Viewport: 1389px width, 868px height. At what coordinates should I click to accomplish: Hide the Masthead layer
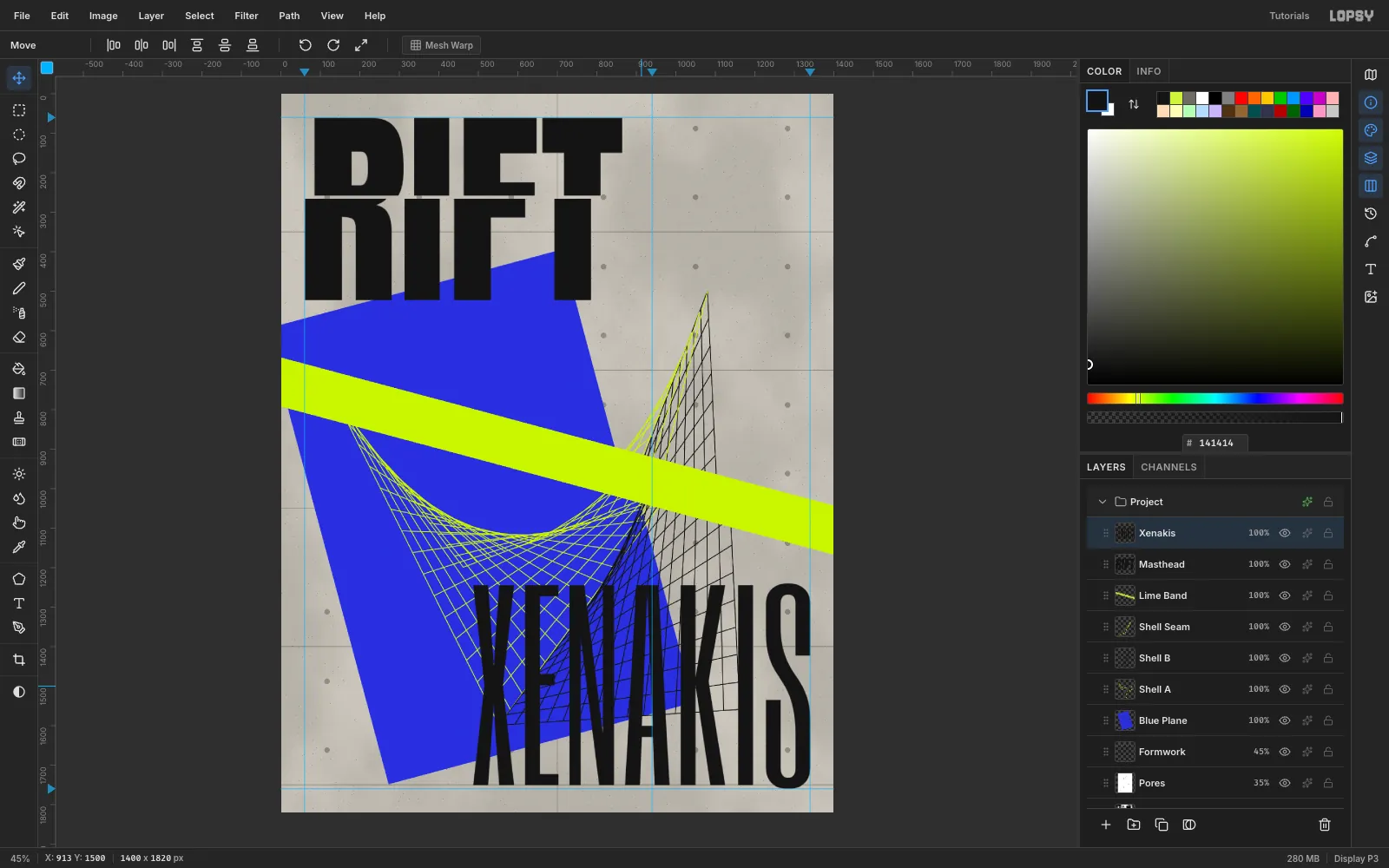click(1285, 564)
